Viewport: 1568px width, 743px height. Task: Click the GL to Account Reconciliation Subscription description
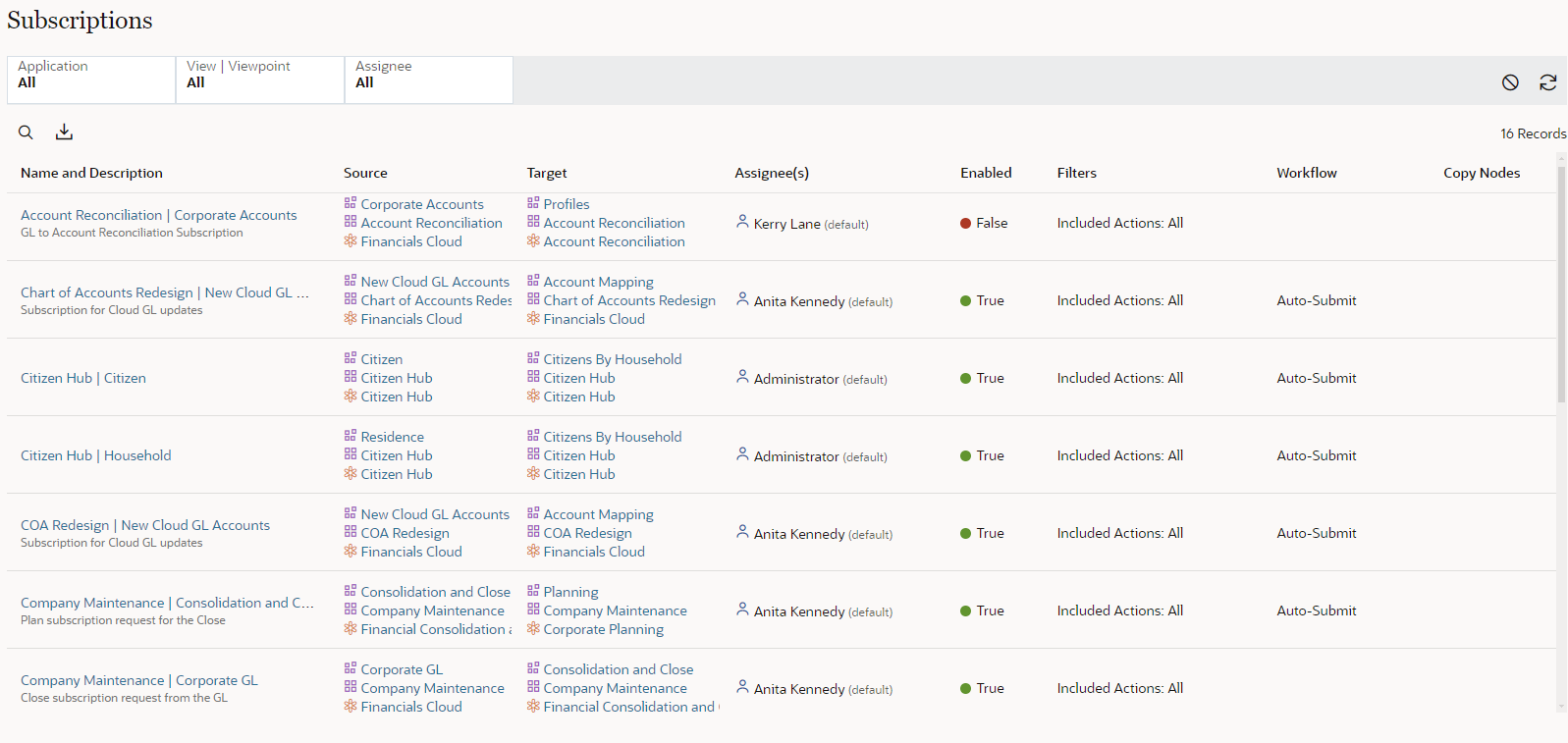click(132, 233)
